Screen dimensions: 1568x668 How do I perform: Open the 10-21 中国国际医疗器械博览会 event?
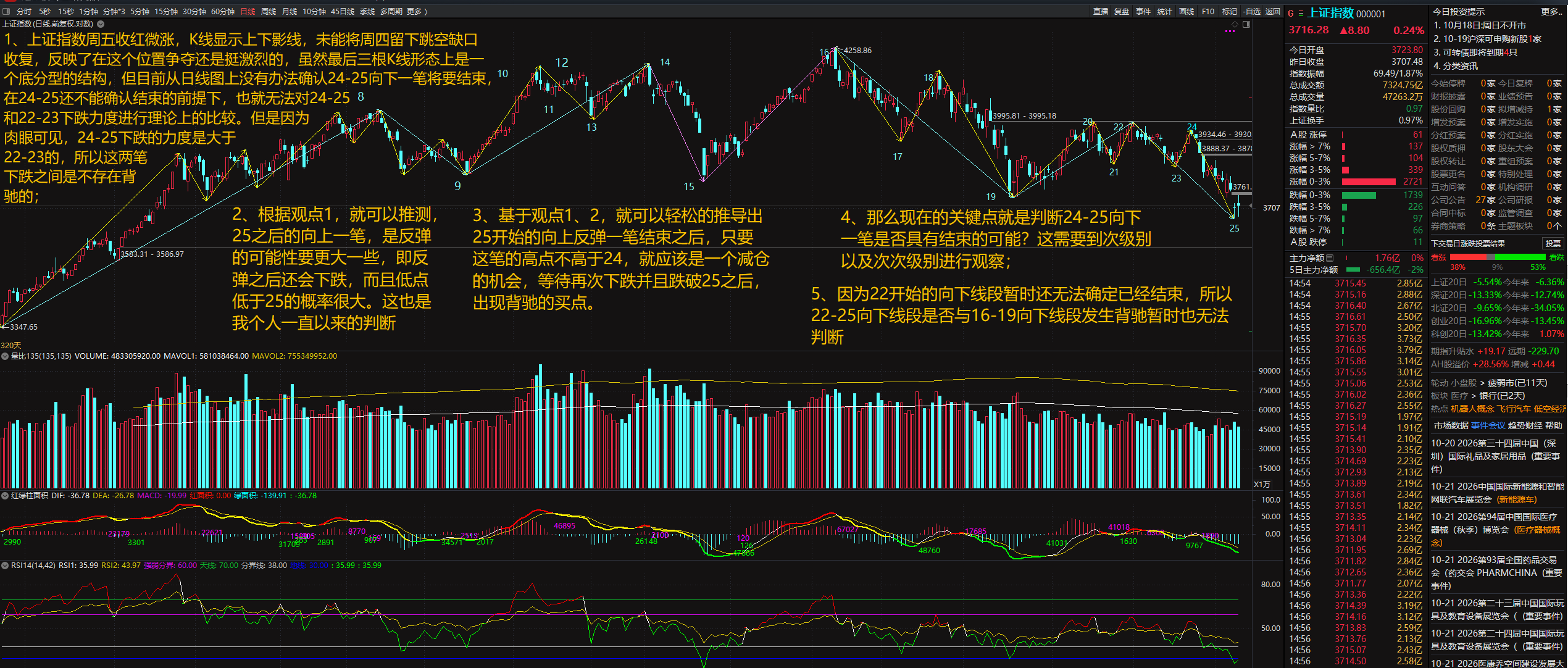click(1497, 530)
